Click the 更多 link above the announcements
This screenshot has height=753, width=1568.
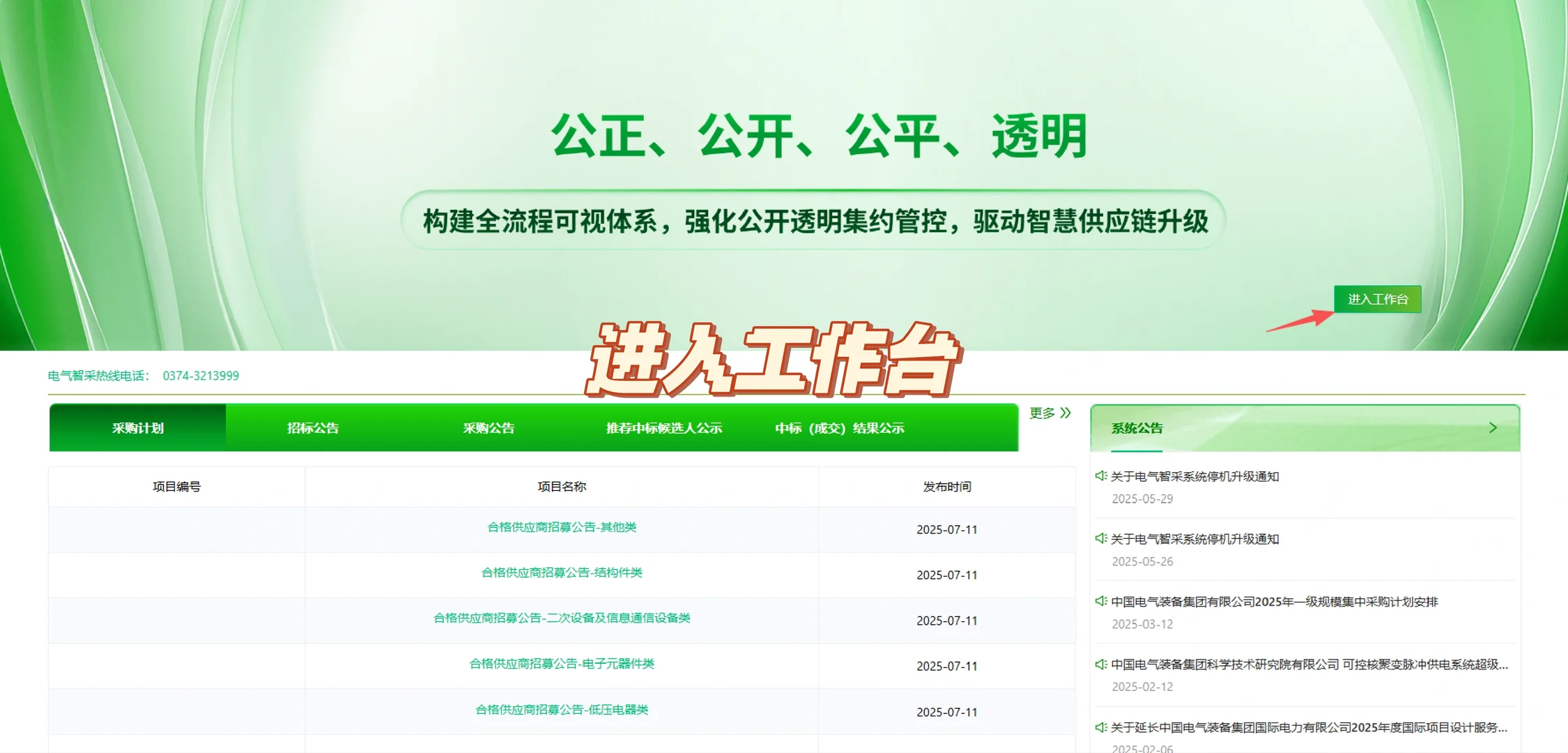tap(1043, 413)
